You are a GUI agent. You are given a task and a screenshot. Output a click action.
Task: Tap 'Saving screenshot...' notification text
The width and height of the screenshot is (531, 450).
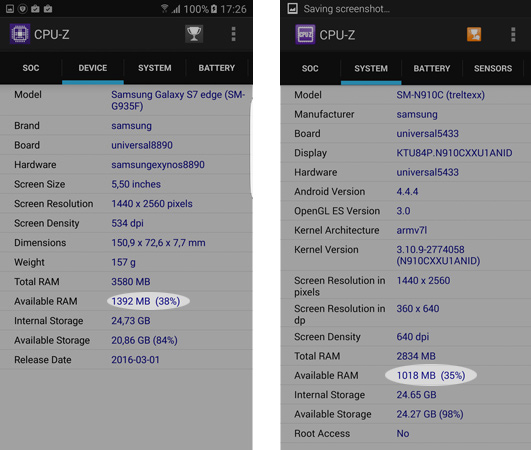[346, 9]
